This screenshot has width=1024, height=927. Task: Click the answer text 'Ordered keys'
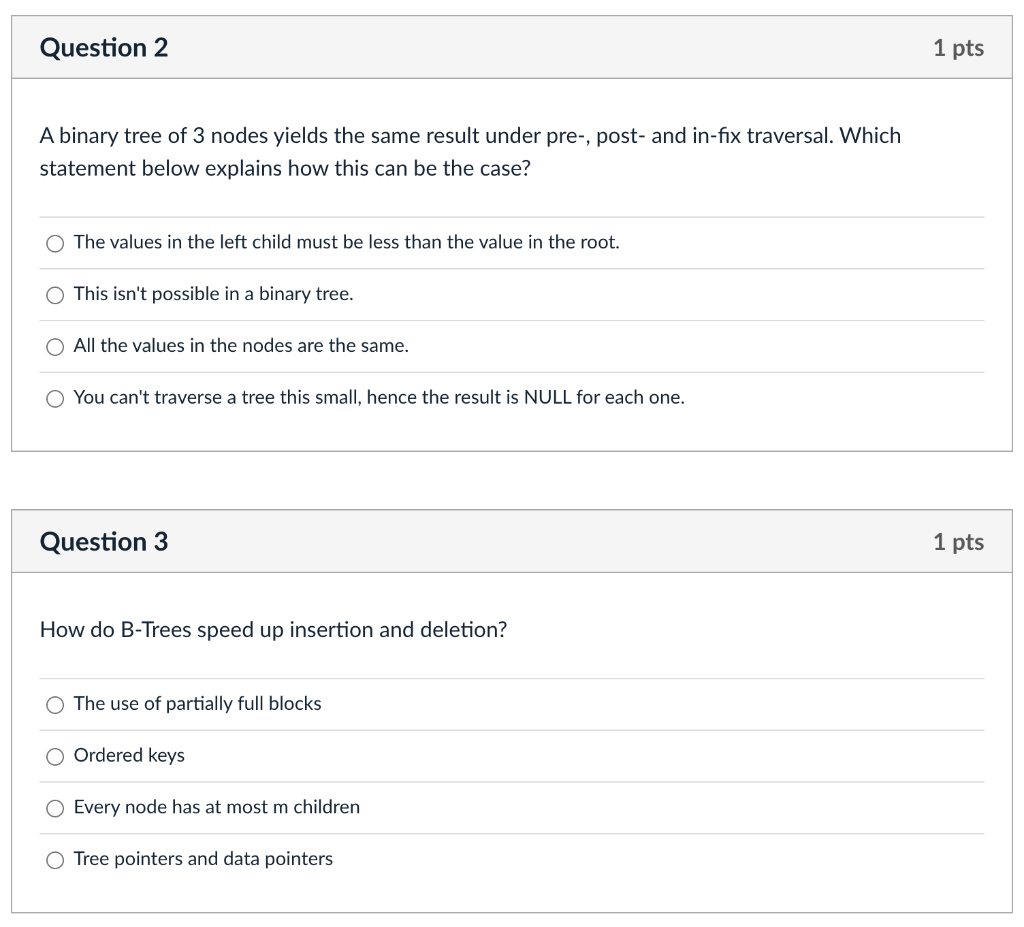coord(129,756)
